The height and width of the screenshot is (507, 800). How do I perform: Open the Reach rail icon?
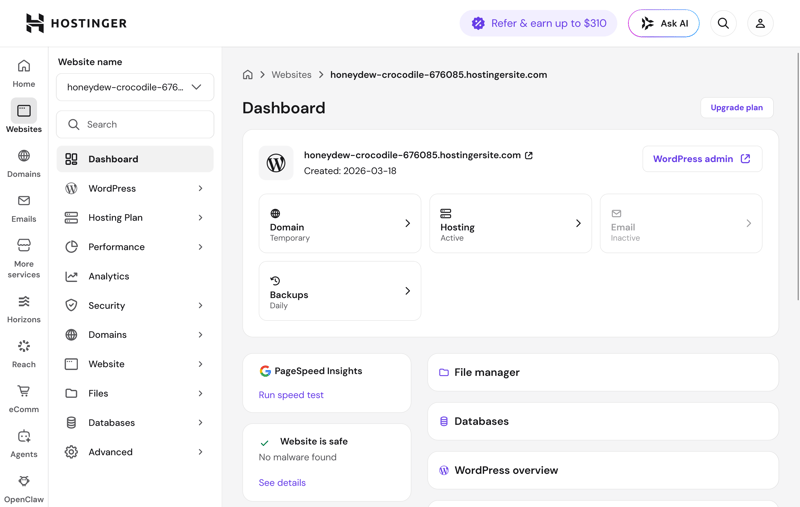(x=24, y=346)
